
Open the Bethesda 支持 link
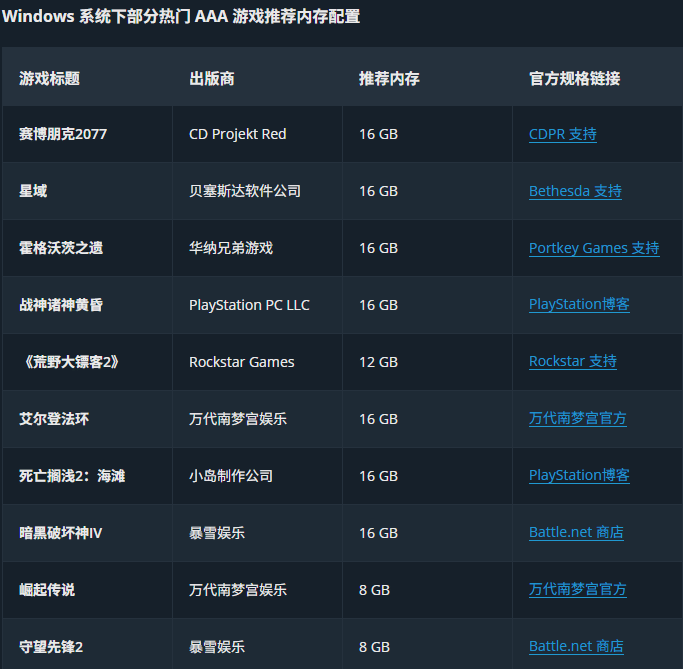pyautogui.click(x=575, y=191)
